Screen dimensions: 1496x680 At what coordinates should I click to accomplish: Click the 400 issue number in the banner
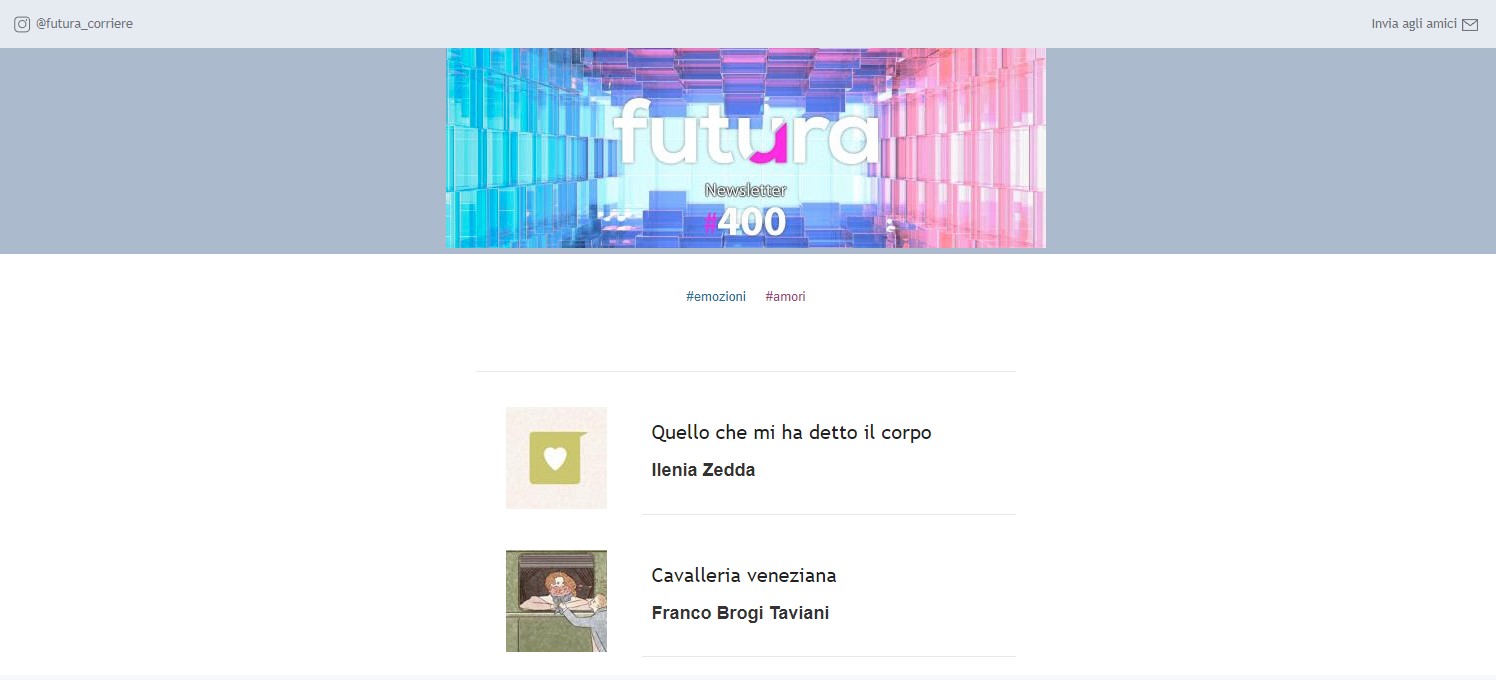tap(752, 222)
